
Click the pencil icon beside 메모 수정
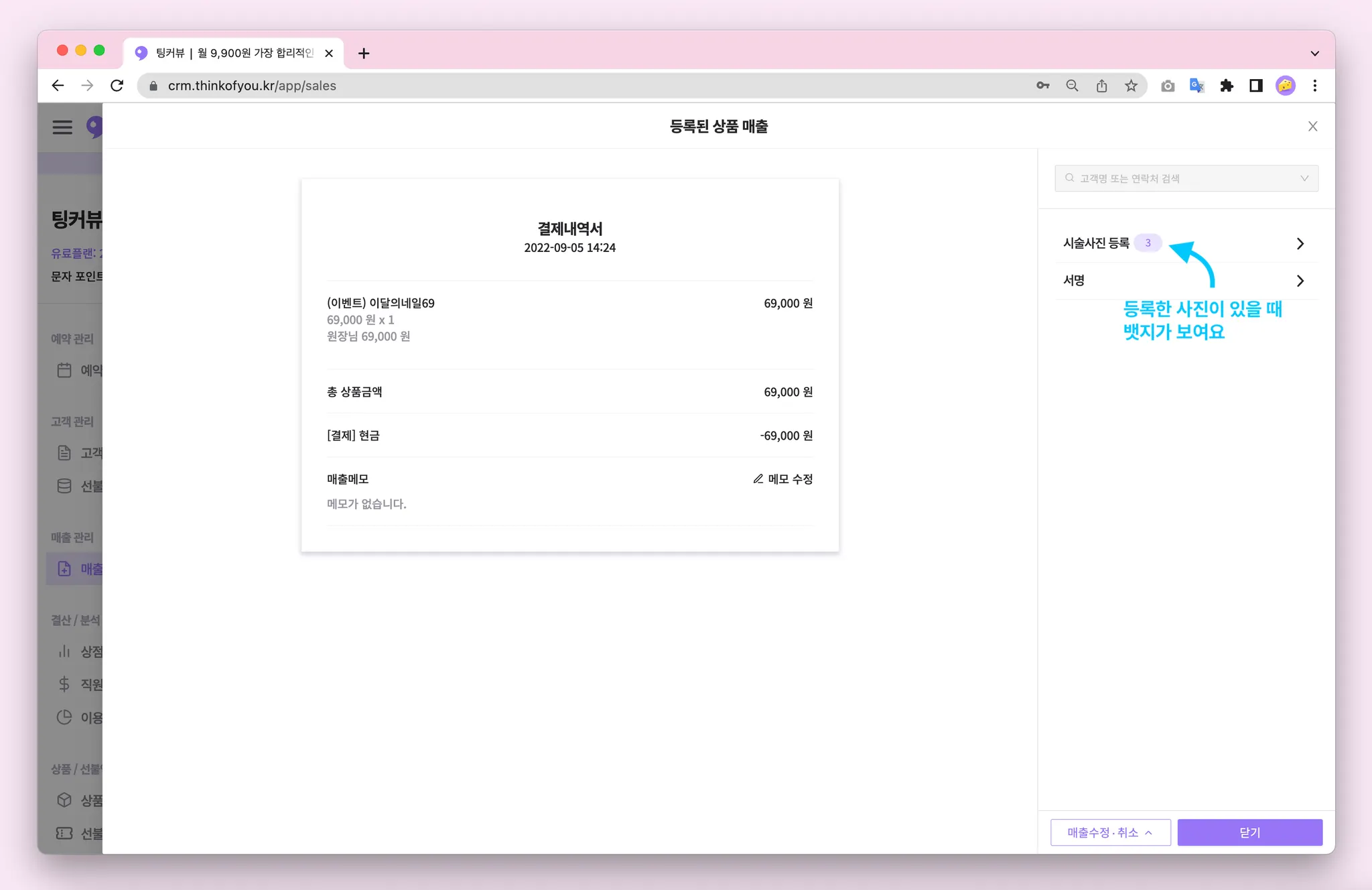(x=758, y=479)
